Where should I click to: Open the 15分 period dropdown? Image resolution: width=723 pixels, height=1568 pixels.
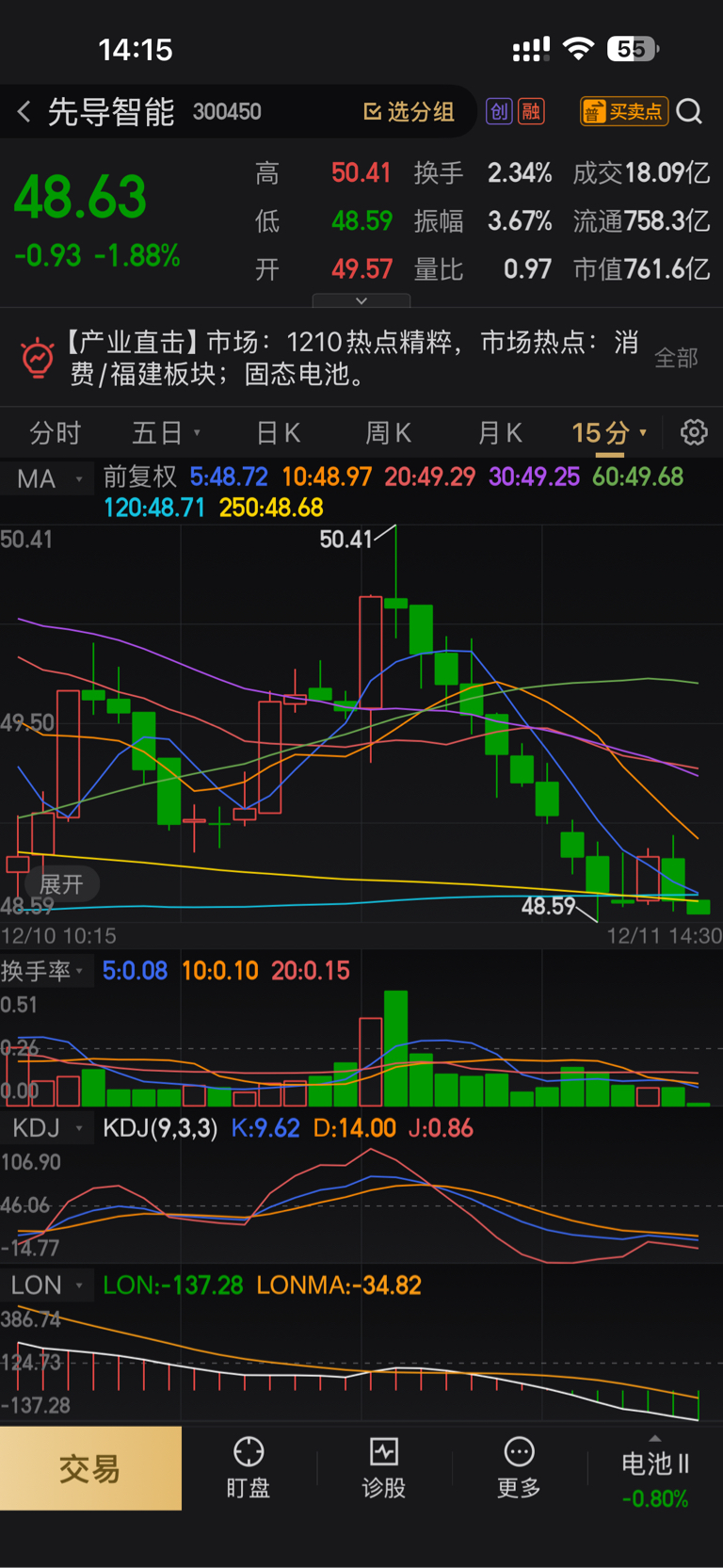pyautogui.click(x=609, y=433)
